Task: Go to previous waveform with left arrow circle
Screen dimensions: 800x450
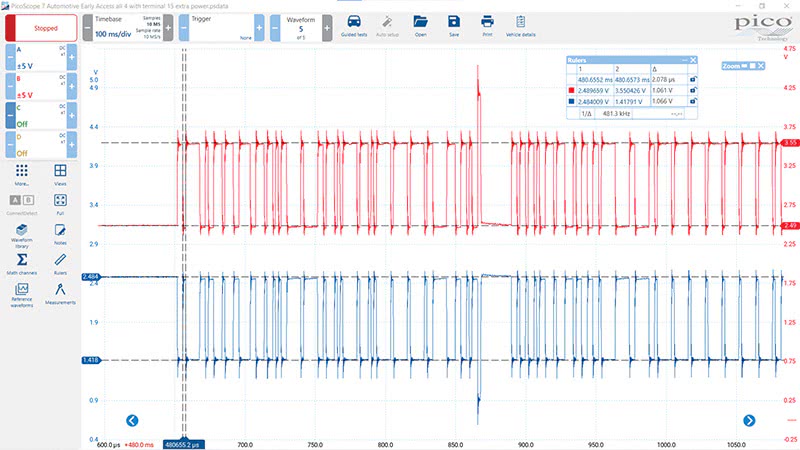Action: [132, 420]
